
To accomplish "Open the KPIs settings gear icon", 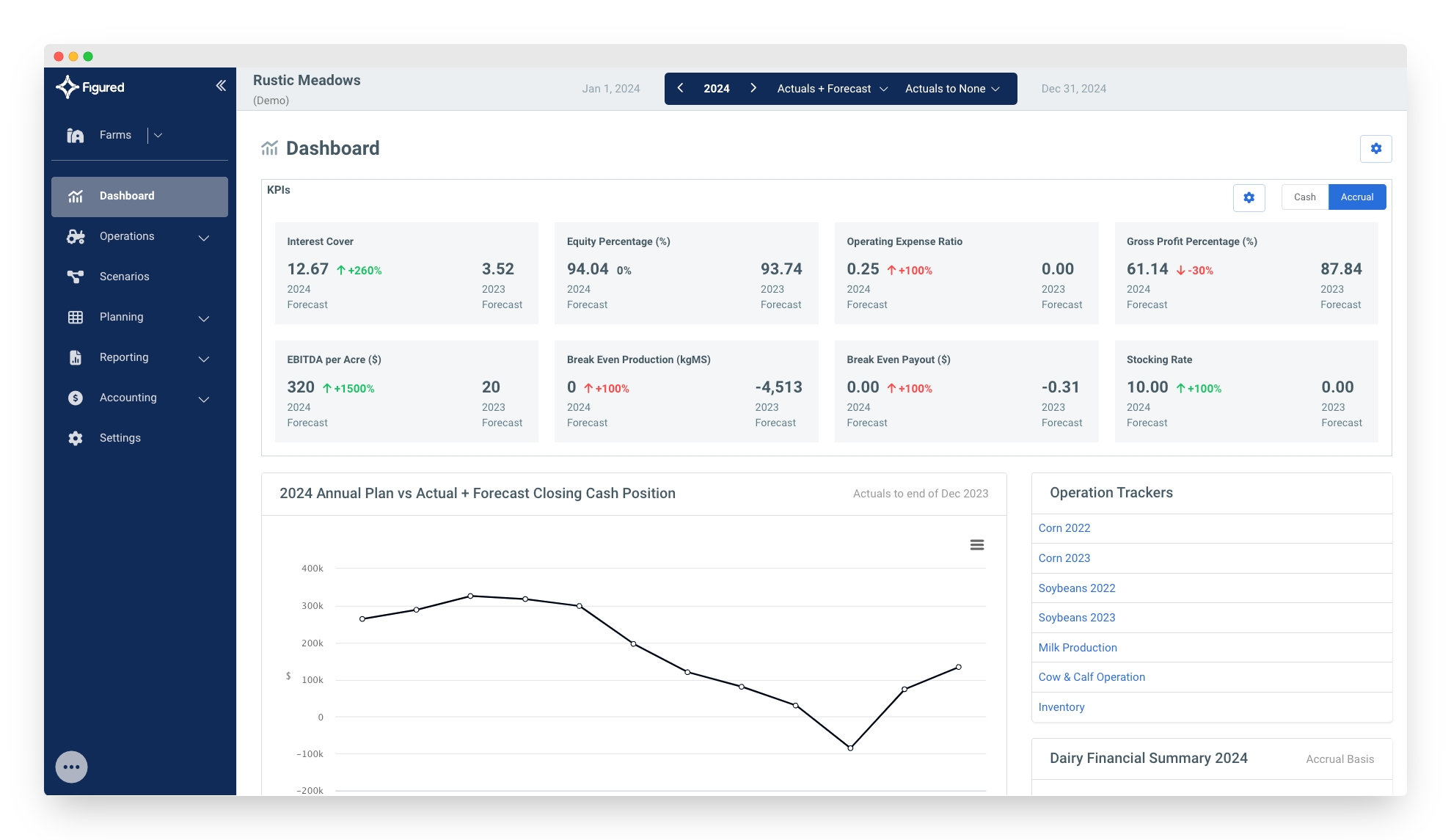I will (1249, 197).
